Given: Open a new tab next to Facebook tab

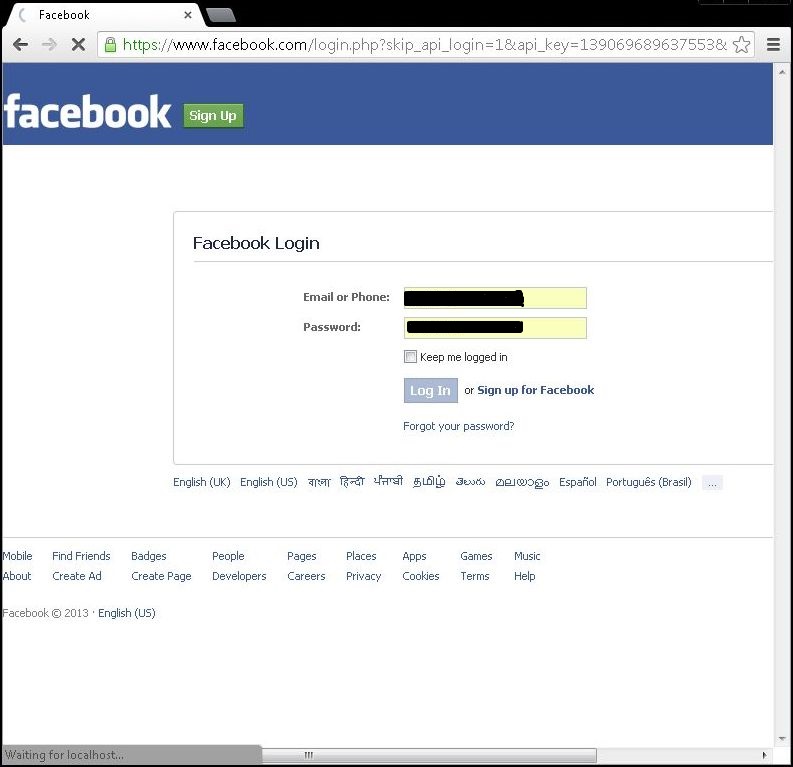Looking at the screenshot, I should pos(221,15).
